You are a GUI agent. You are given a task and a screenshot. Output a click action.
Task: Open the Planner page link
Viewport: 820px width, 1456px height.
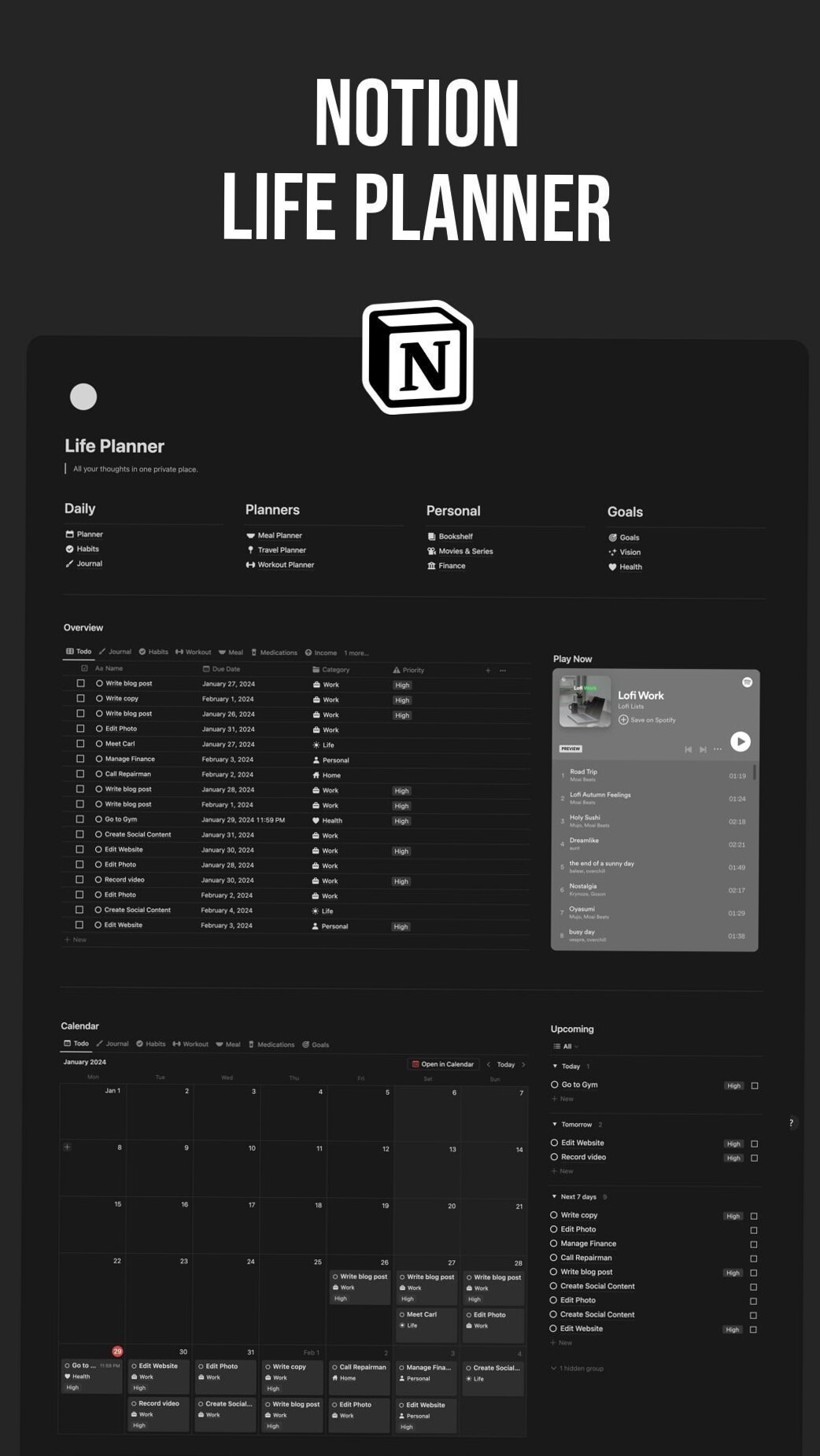click(x=84, y=534)
